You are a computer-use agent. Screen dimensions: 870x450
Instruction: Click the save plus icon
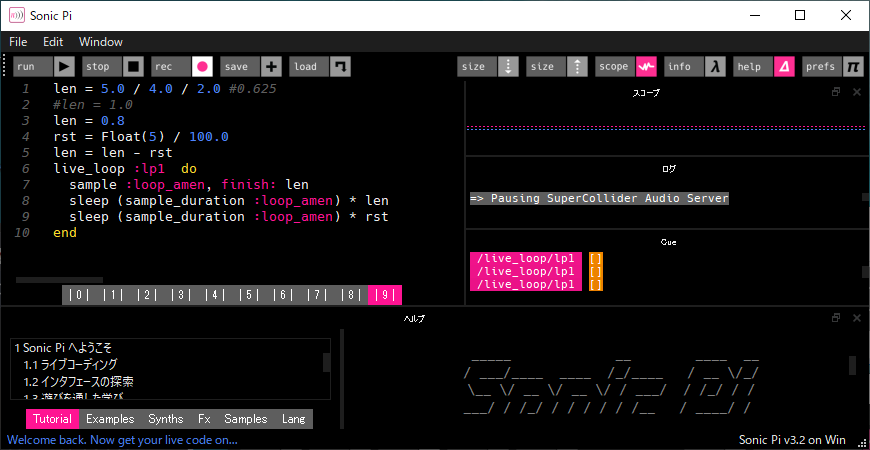[x=271, y=67]
